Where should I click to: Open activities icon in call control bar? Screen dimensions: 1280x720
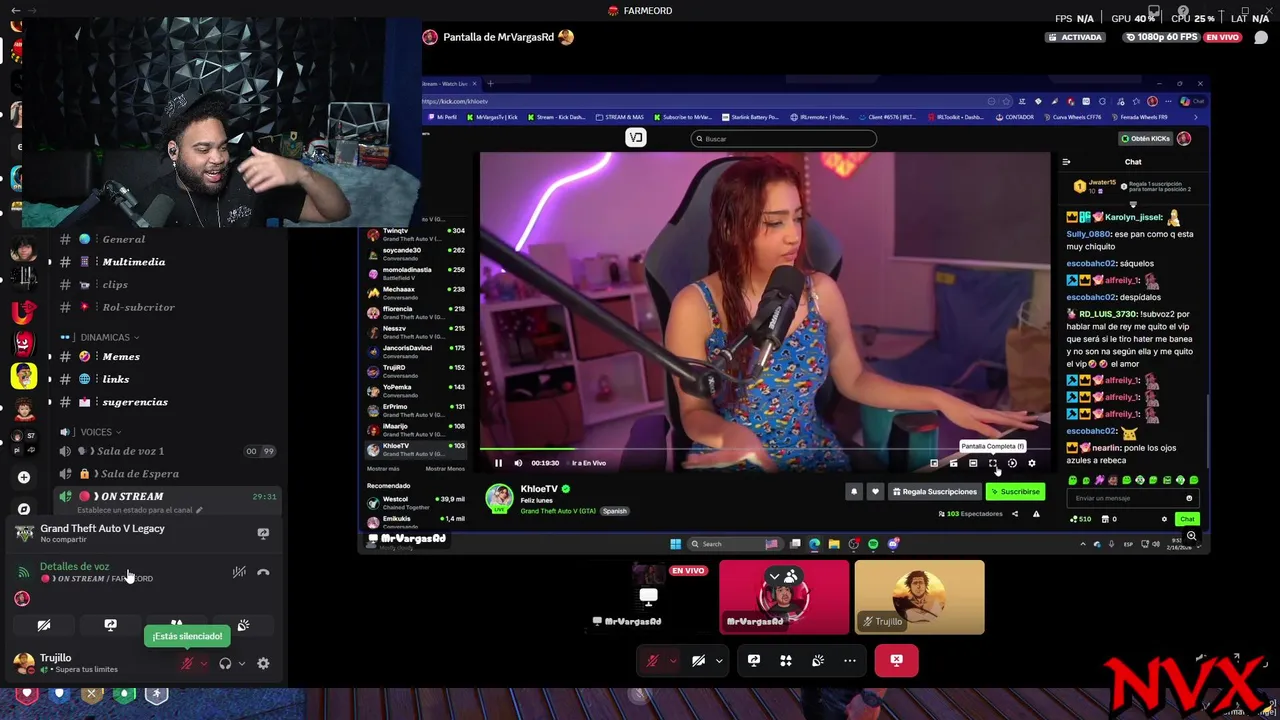[x=786, y=660]
